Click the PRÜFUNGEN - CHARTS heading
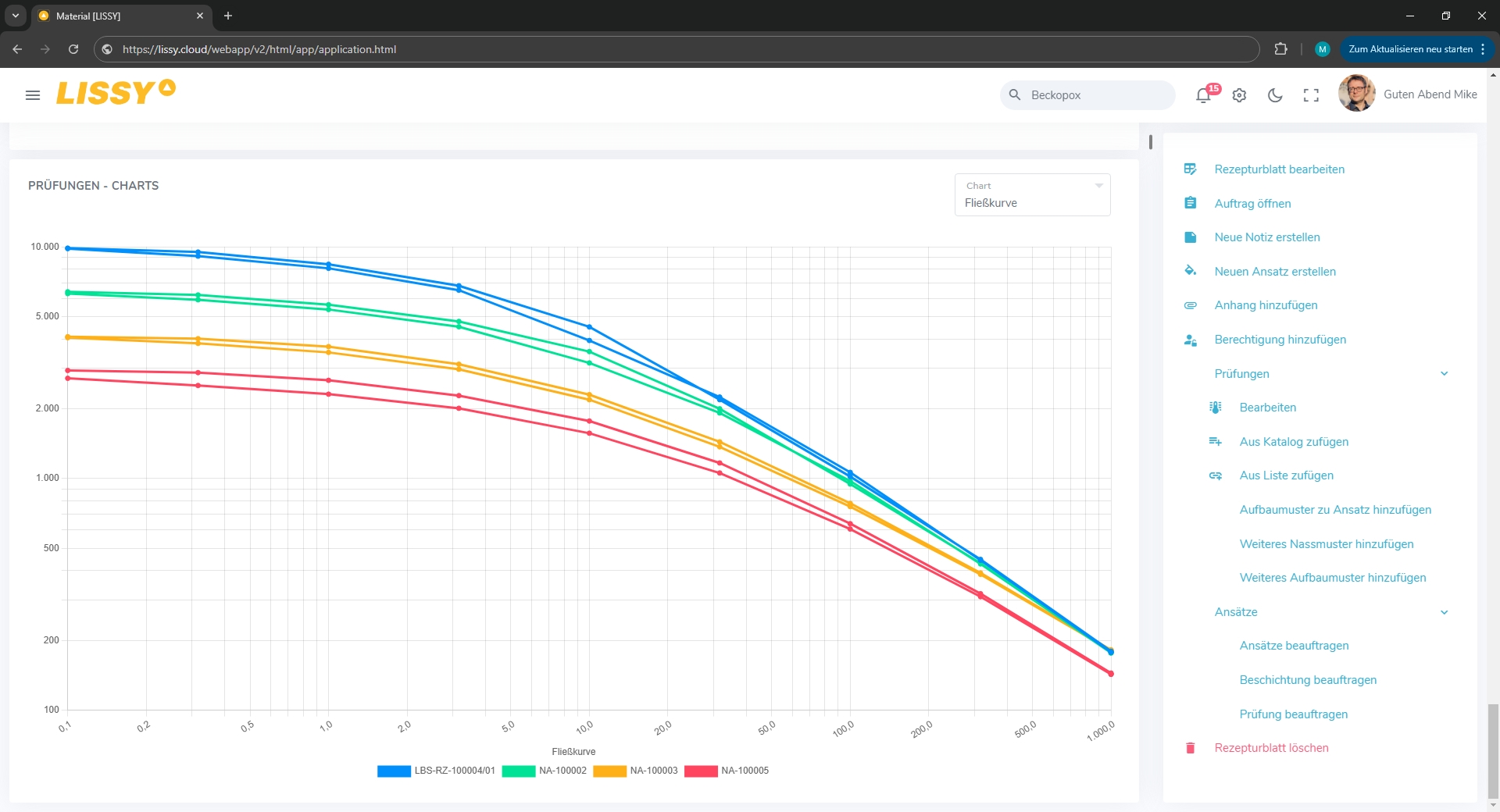Viewport: 1500px width, 812px height. tap(94, 186)
